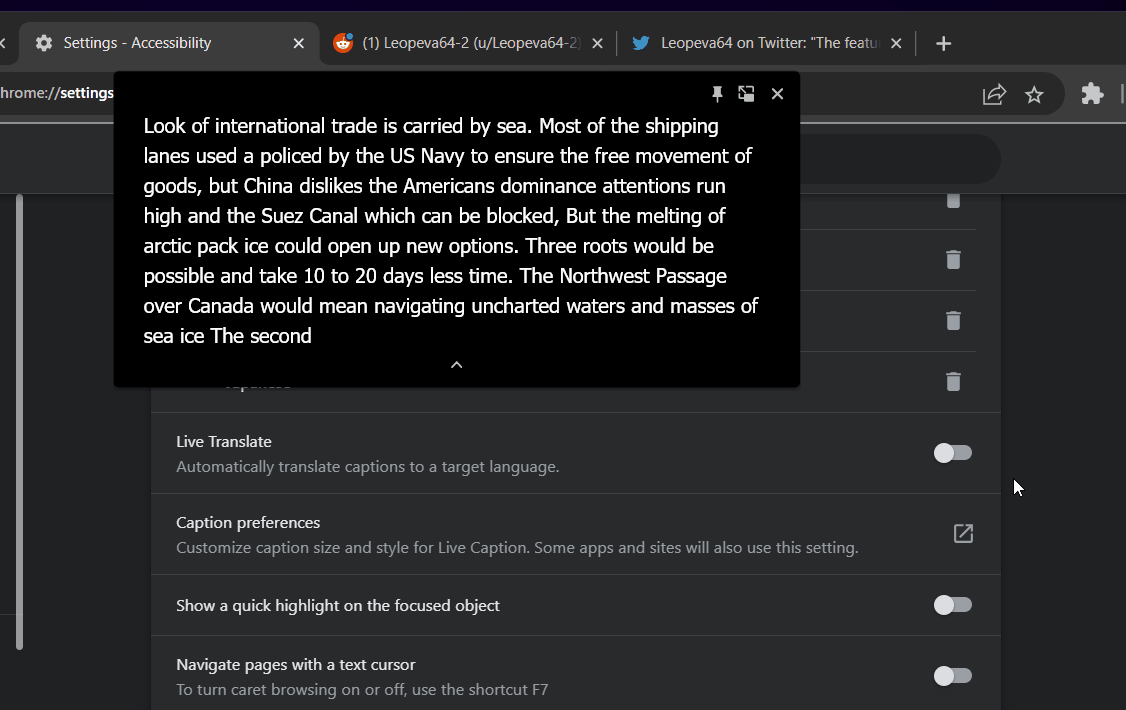This screenshot has height=710, width=1126.
Task: Open Caption preferences with the external link icon
Action: [x=962, y=534]
